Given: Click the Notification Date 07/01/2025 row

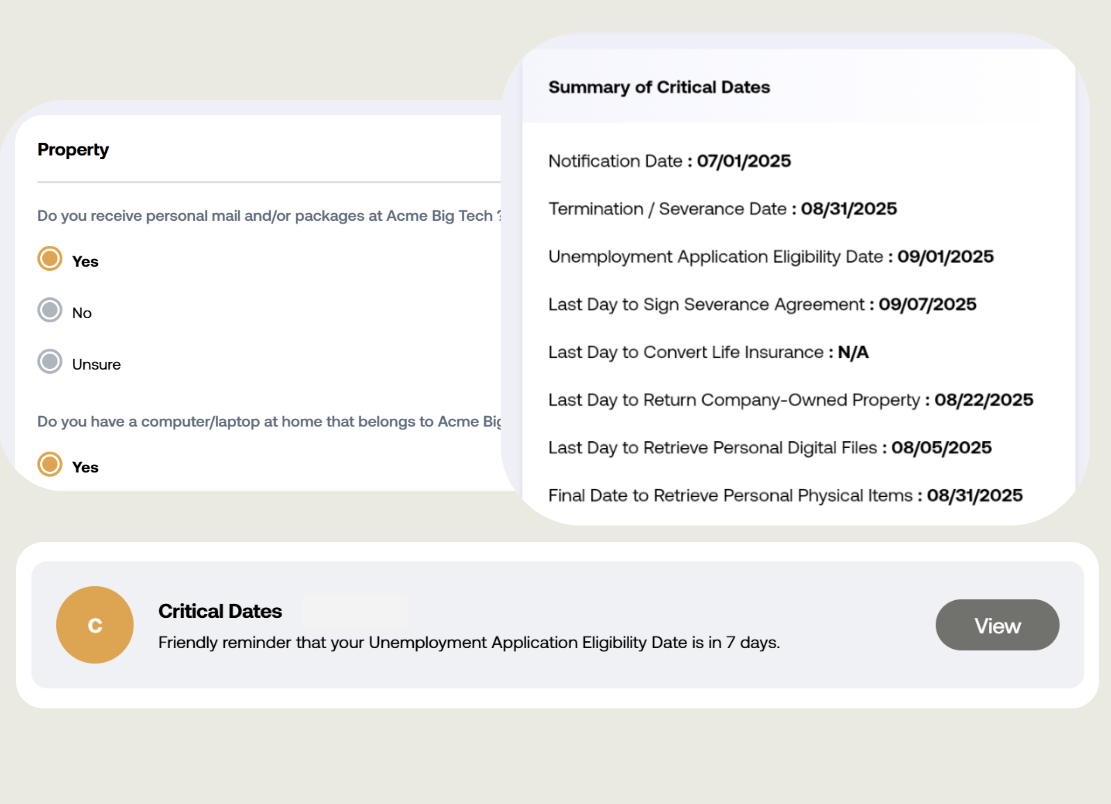Looking at the screenshot, I should pyautogui.click(x=670, y=161).
